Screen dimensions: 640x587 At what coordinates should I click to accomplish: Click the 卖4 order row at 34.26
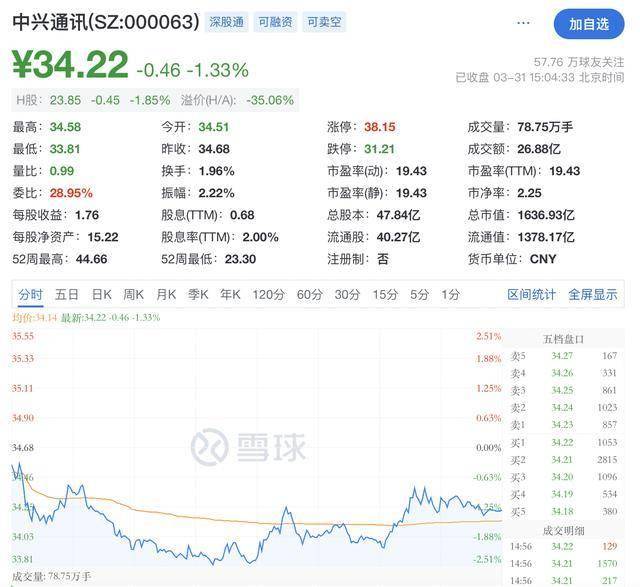pos(563,373)
